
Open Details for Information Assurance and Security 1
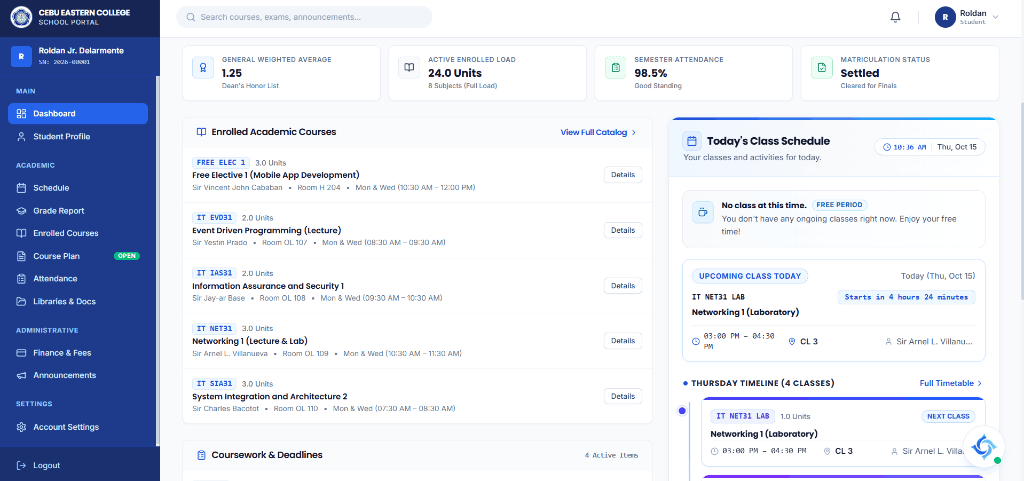coord(622,285)
